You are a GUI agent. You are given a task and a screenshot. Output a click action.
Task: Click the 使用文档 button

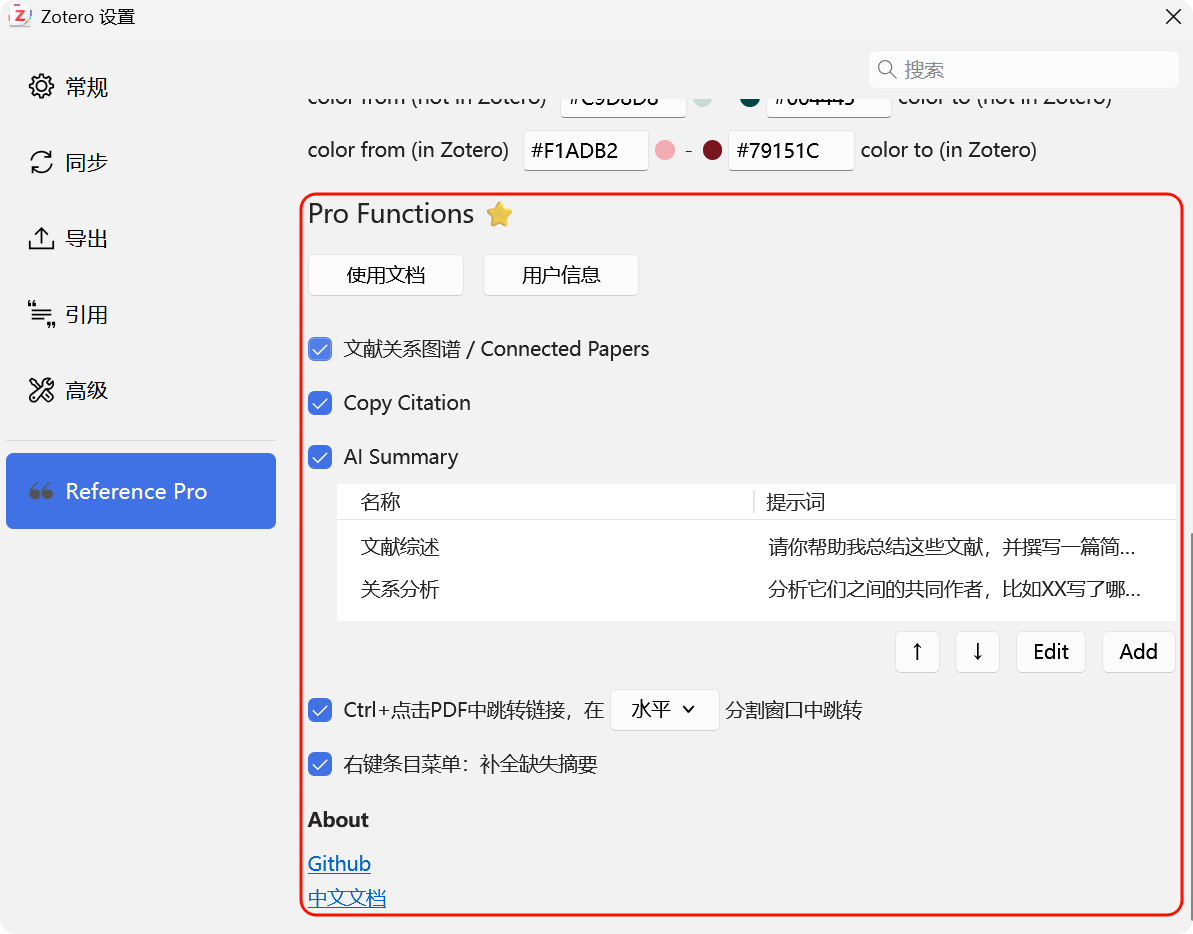click(x=386, y=275)
